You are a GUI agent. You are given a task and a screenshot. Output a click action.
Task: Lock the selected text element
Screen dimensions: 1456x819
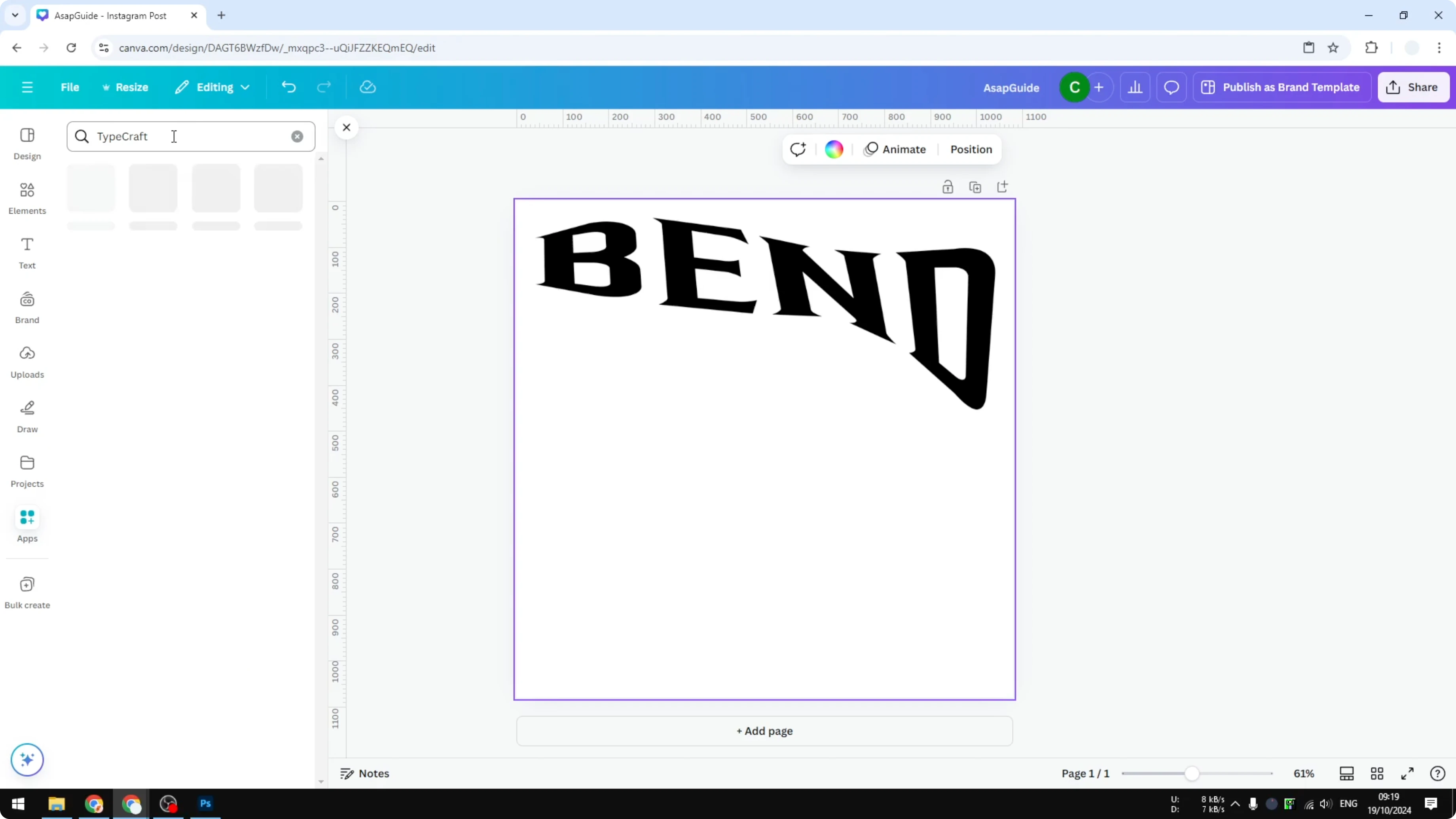948,186
